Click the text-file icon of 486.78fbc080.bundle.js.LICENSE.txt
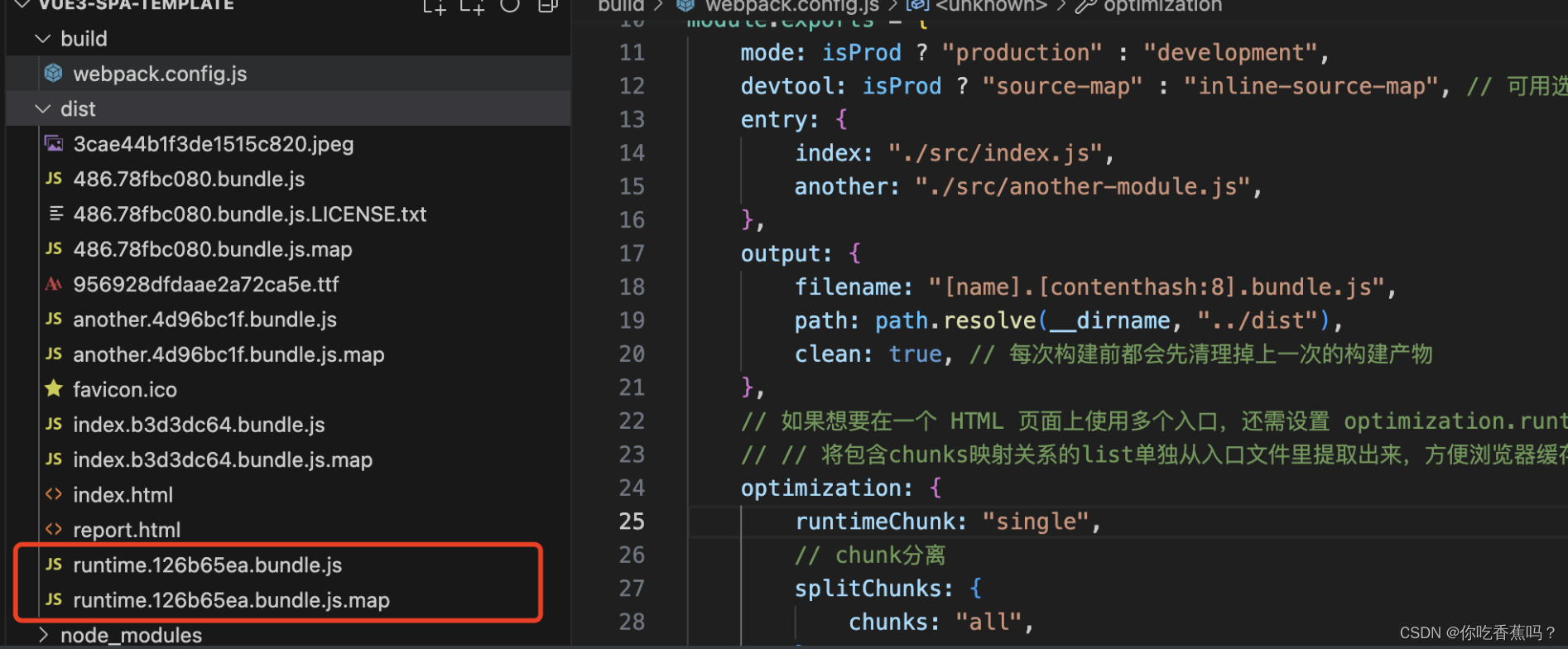 pos(55,214)
